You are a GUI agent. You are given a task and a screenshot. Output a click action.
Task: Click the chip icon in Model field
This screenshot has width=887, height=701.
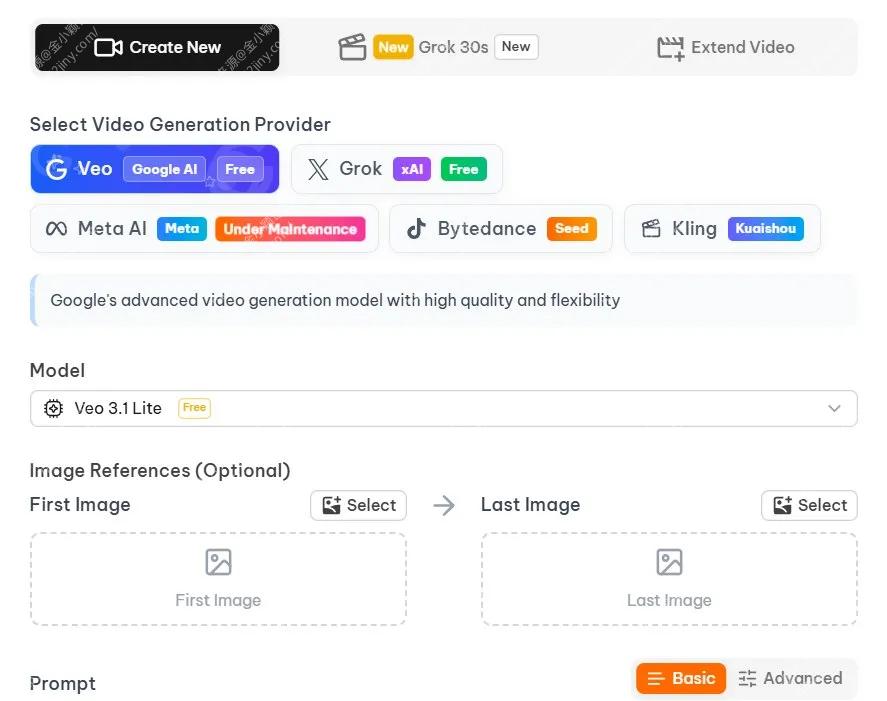pyautogui.click(x=54, y=408)
